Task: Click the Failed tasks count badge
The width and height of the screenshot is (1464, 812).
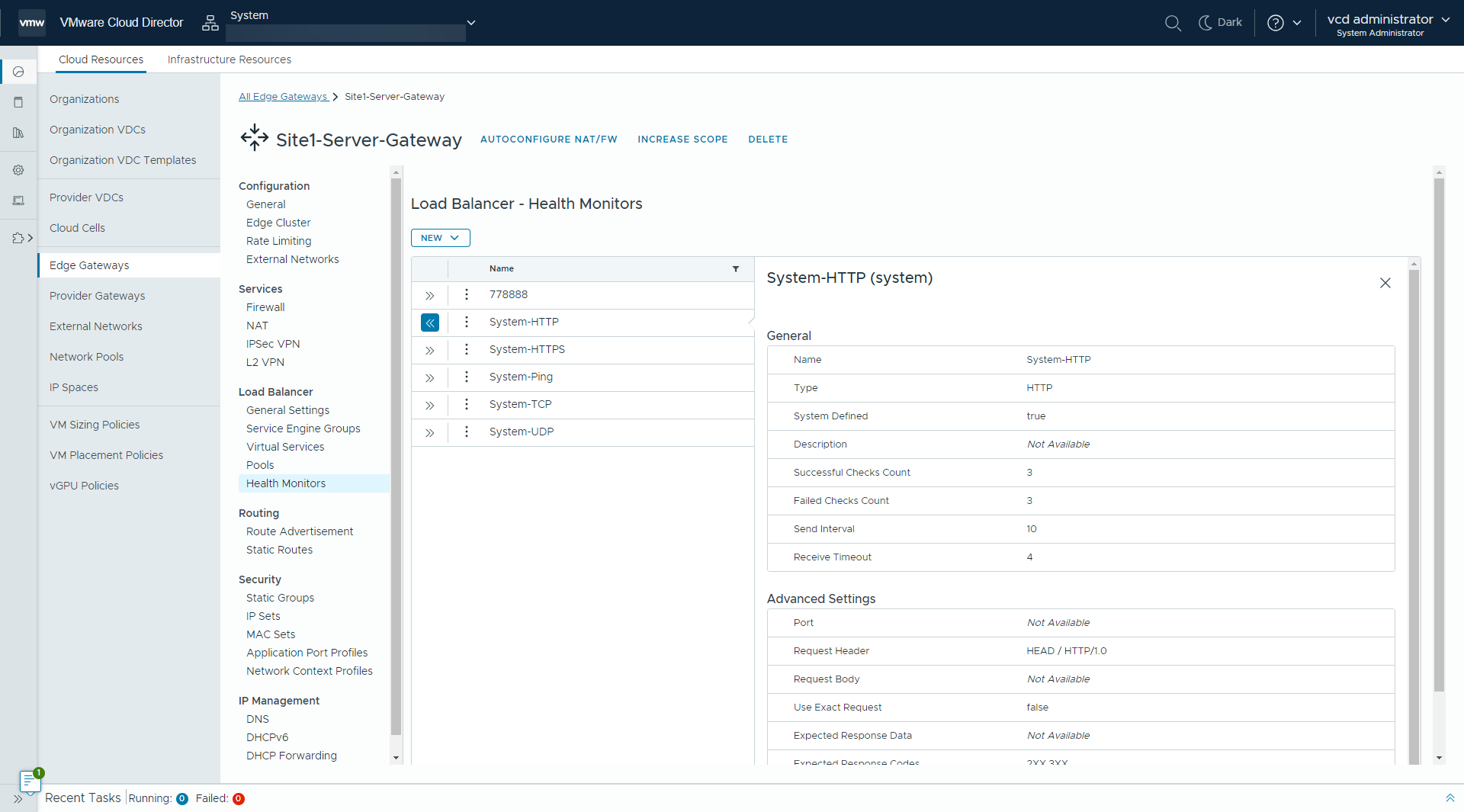Action: point(239,799)
